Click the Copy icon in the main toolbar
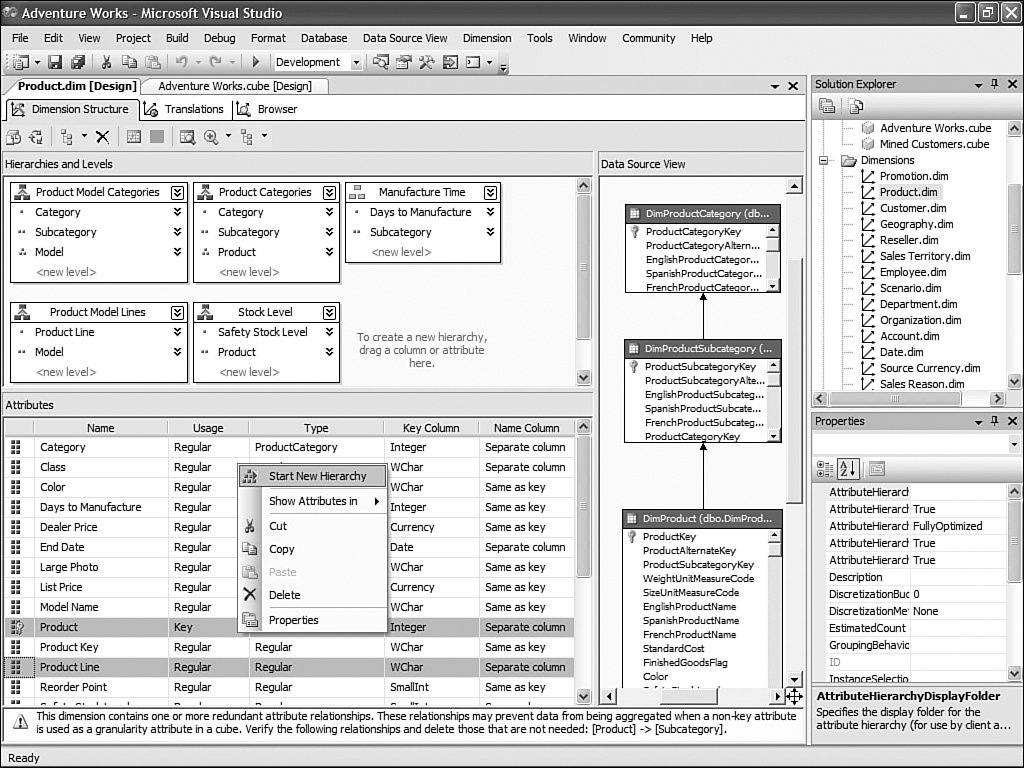Screen dimensions: 1024x768 pos(129,62)
